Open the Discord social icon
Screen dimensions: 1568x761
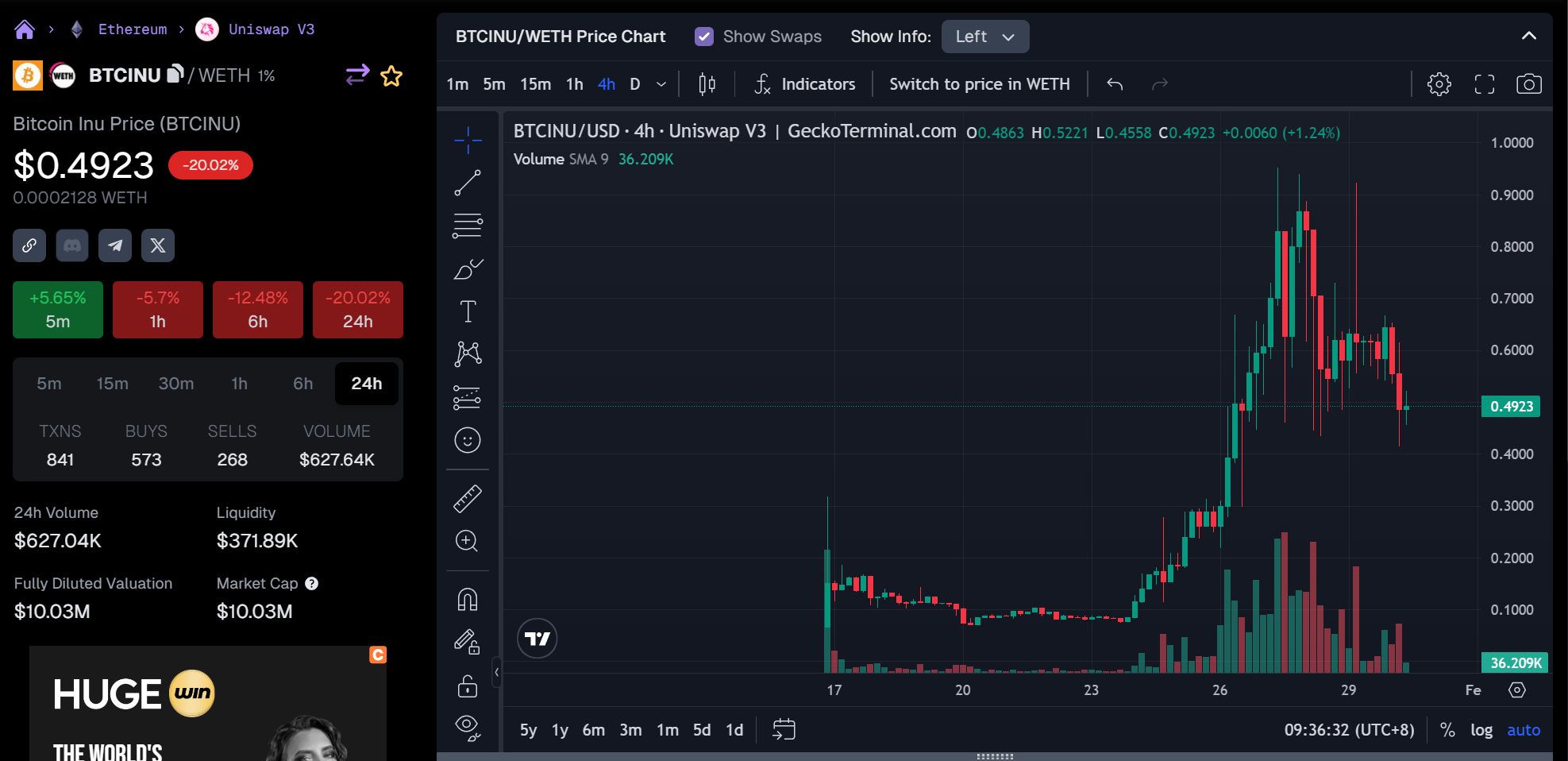coord(72,245)
